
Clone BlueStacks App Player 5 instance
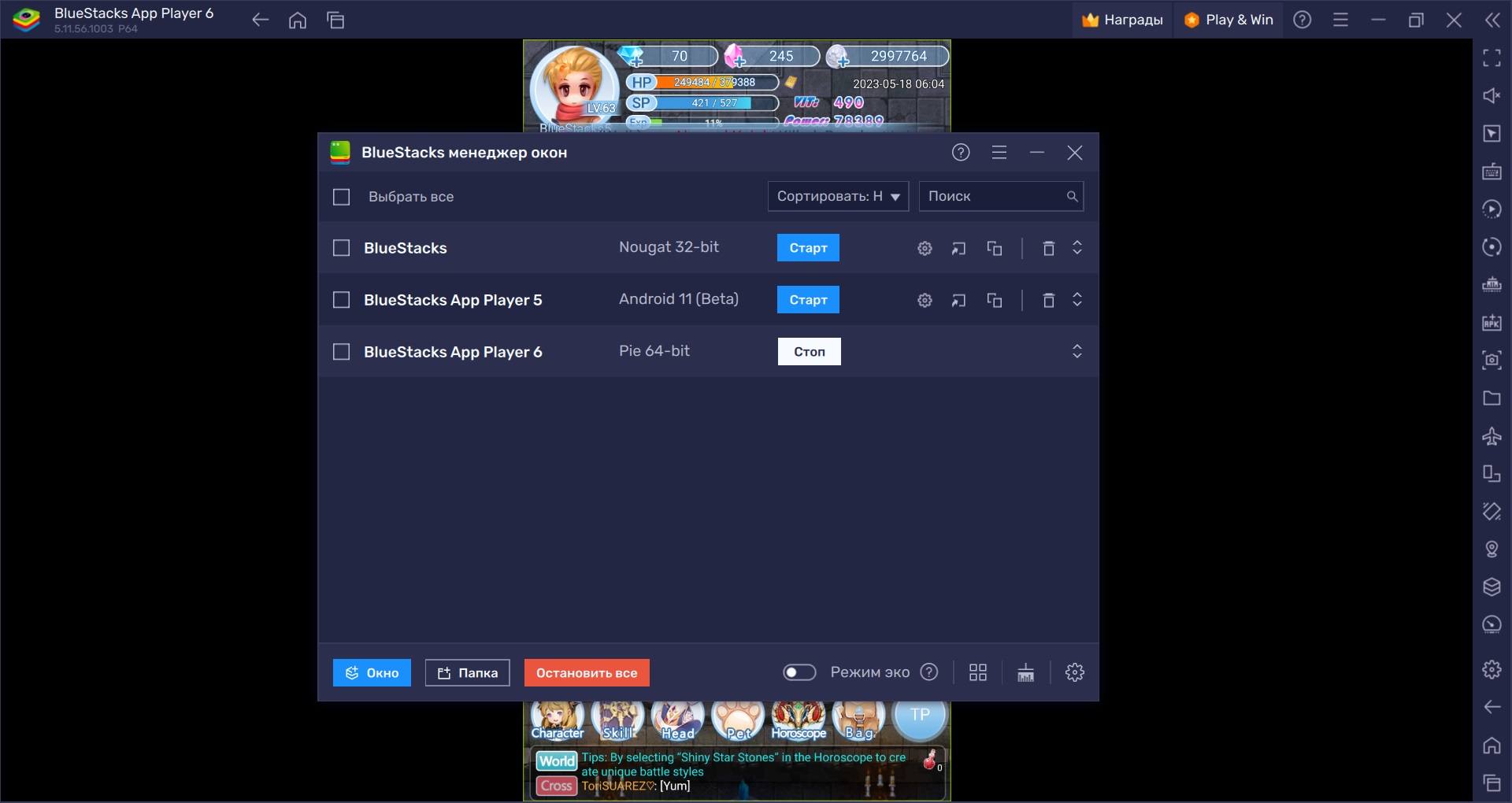pyautogui.click(x=995, y=300)
